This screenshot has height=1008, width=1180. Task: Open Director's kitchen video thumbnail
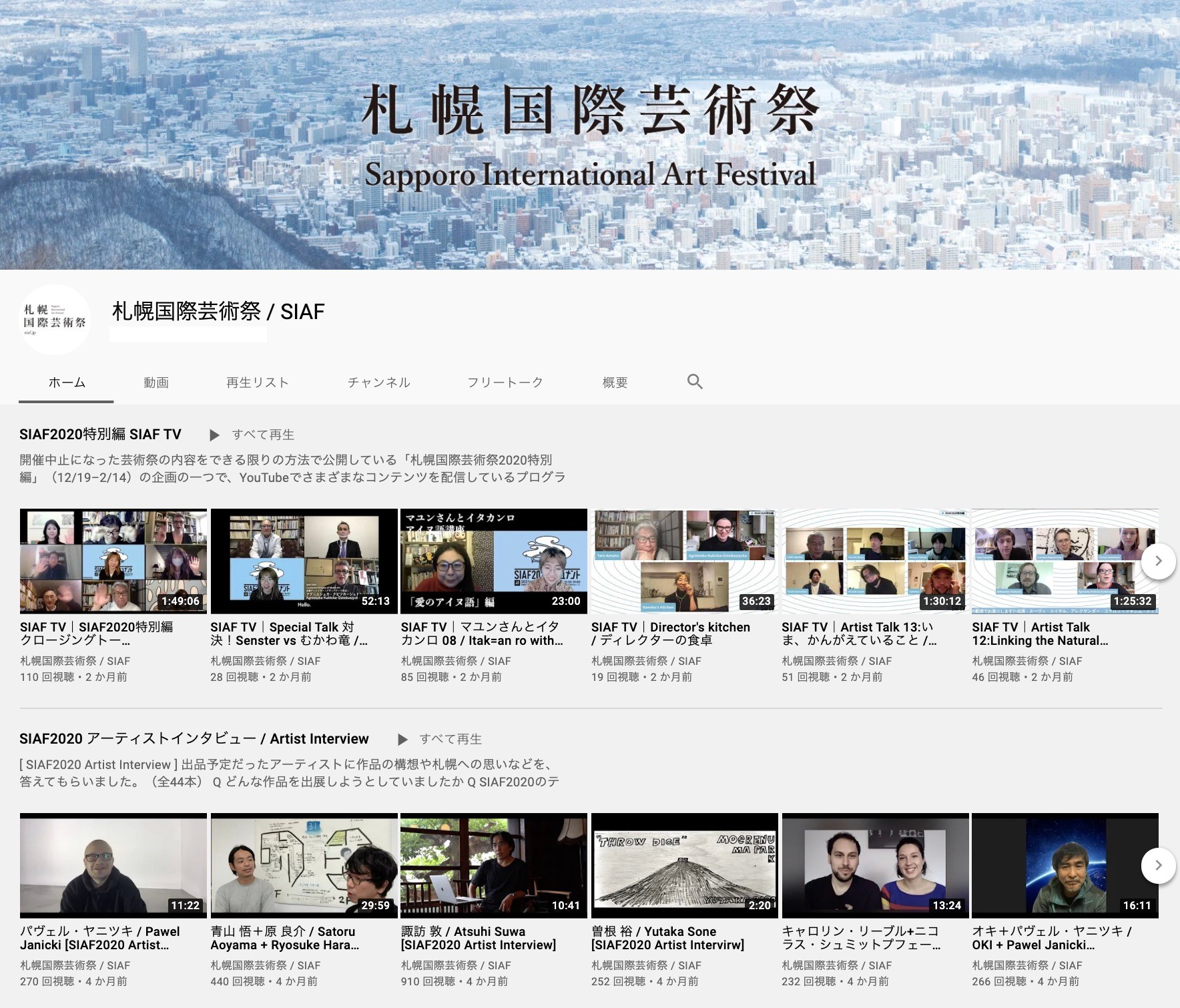[x=684, y=561]
